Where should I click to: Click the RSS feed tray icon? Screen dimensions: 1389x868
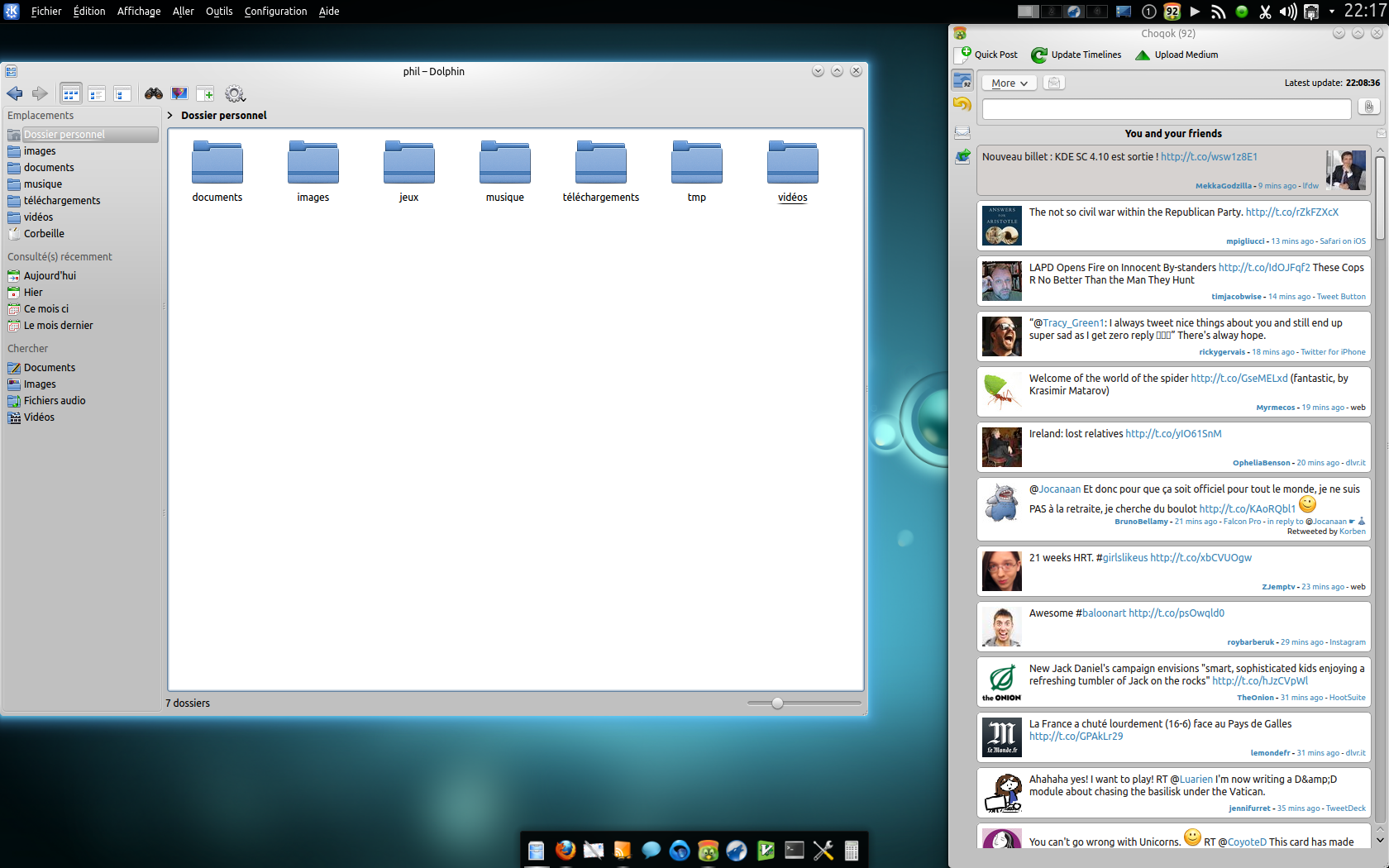click(x=1218, y=11)
